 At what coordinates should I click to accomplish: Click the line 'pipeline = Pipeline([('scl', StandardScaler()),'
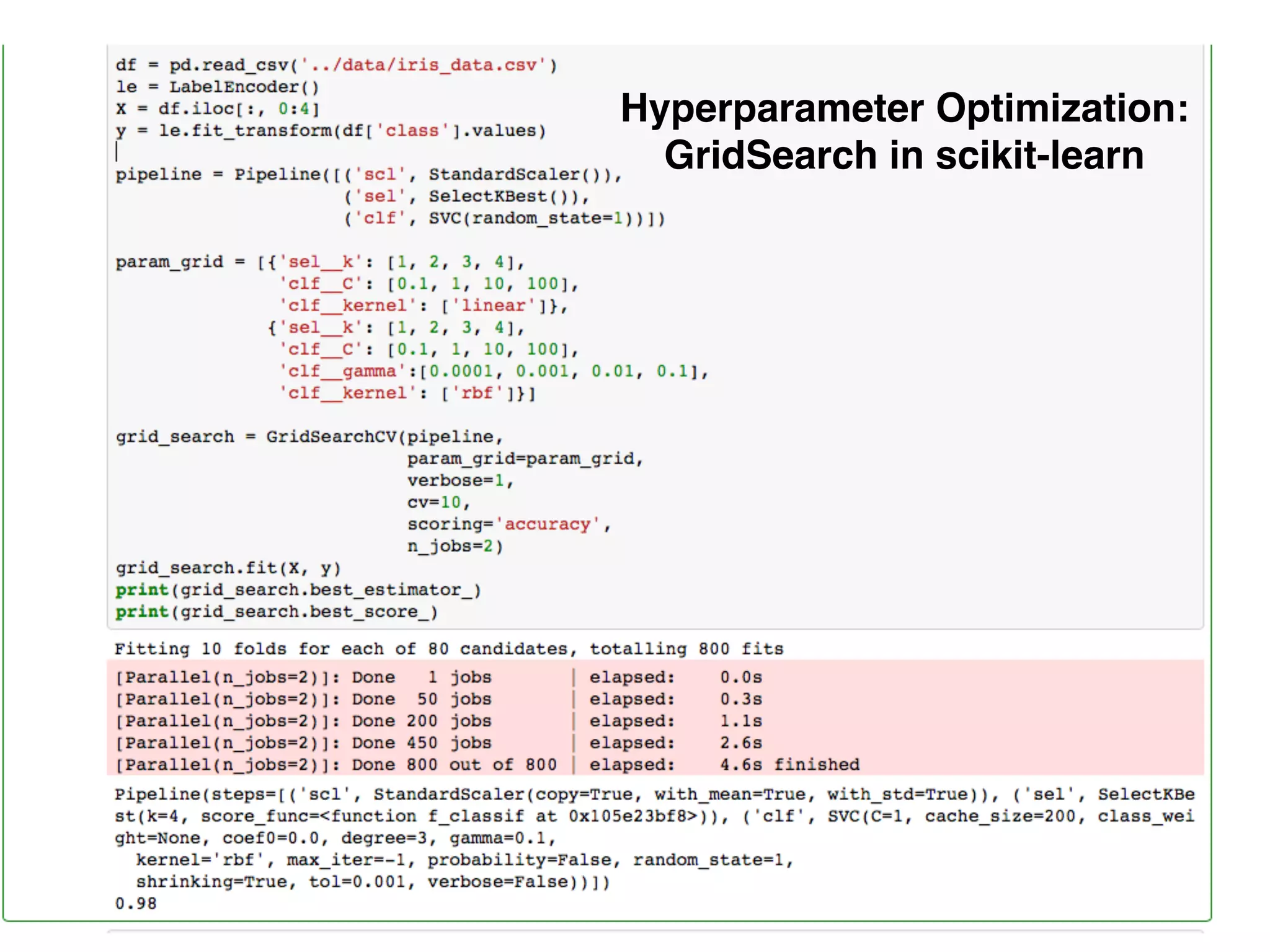click(x=369, y=175)
